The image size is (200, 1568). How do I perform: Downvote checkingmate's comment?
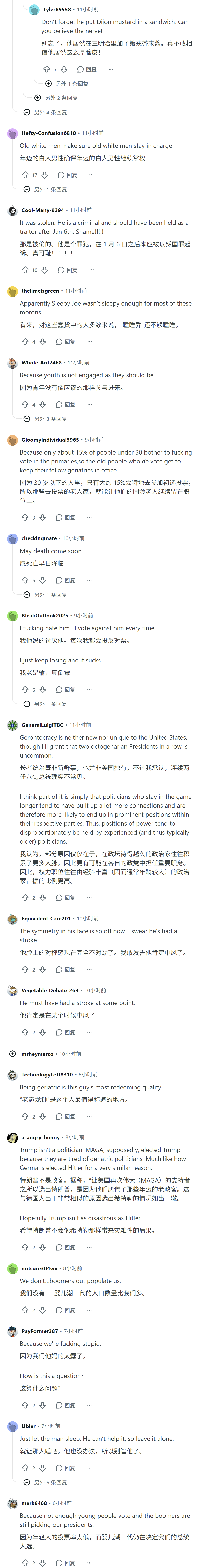coord(43,580)
